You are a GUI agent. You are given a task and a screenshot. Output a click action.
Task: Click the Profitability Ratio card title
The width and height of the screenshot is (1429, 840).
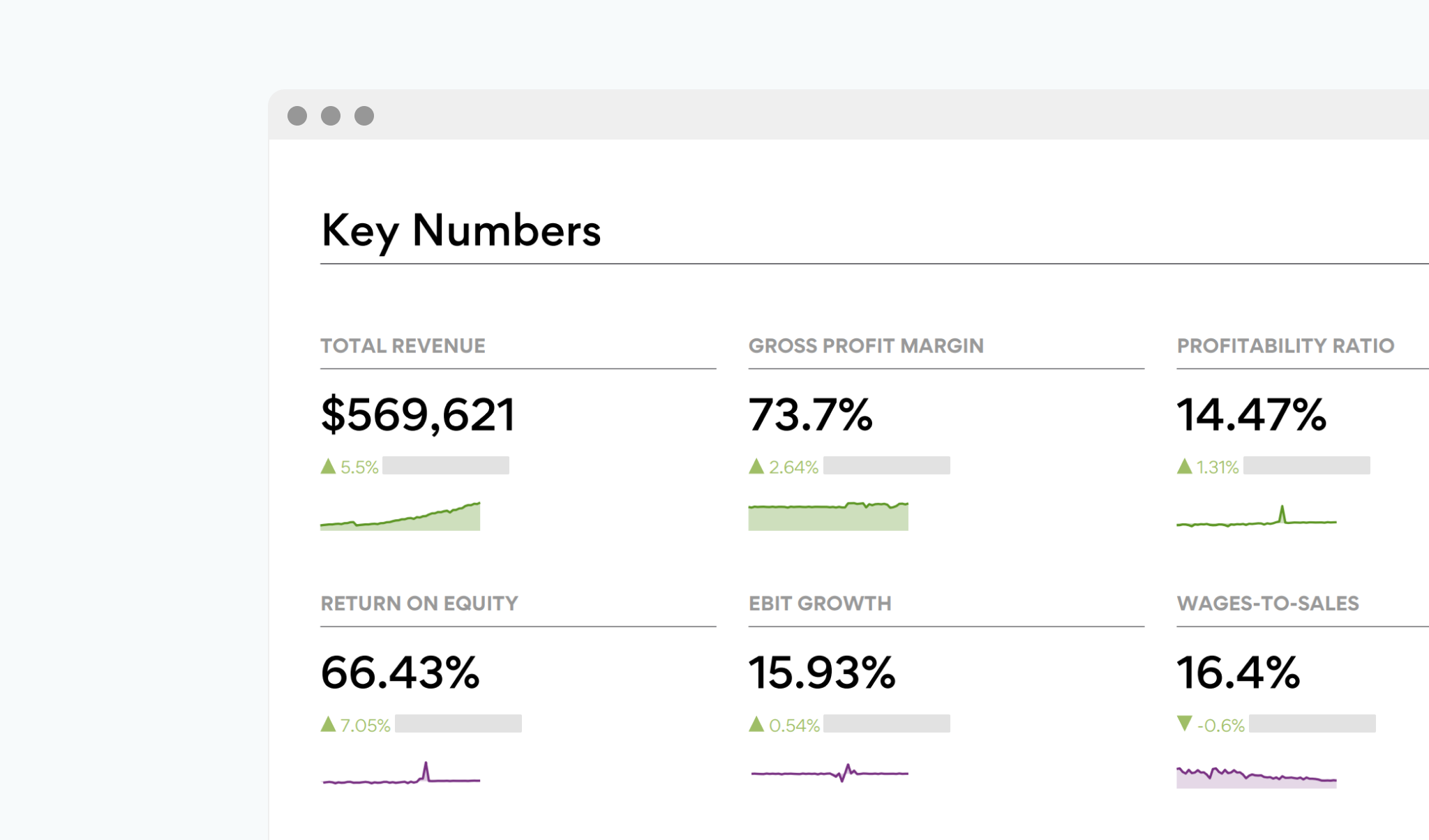point(1284,345)
